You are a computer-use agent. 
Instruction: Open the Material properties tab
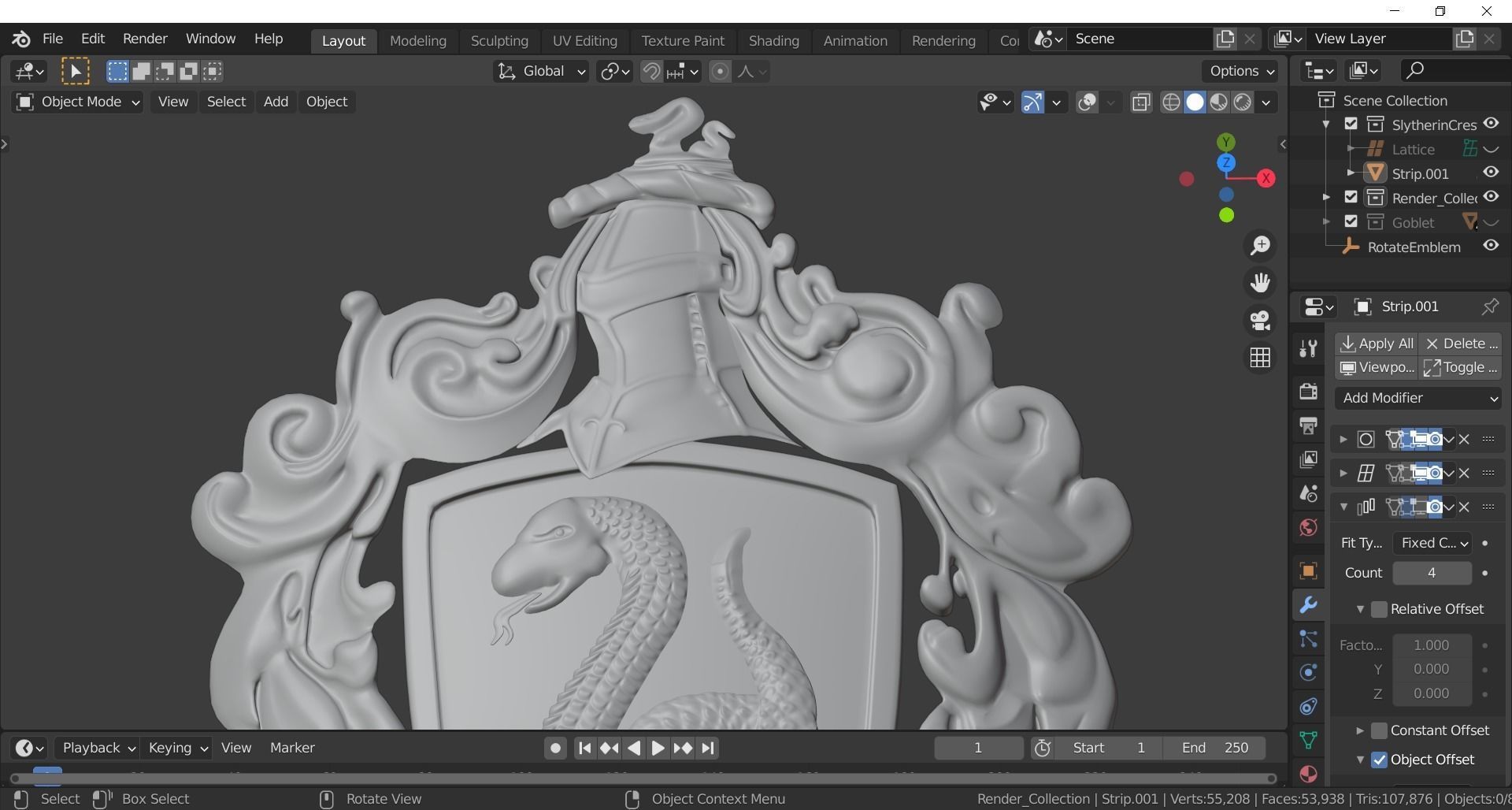1308,775
